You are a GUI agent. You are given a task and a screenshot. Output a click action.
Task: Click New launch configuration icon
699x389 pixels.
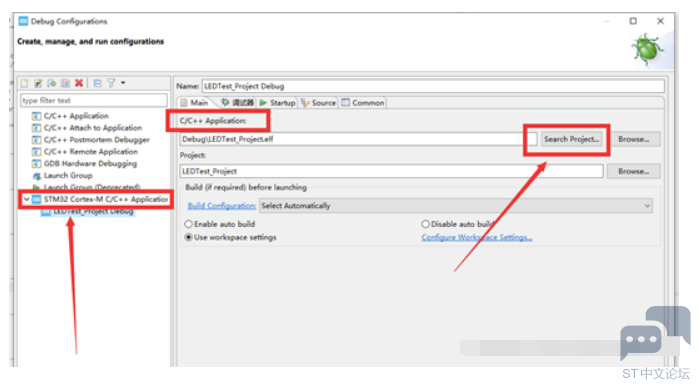pos(25,83)
